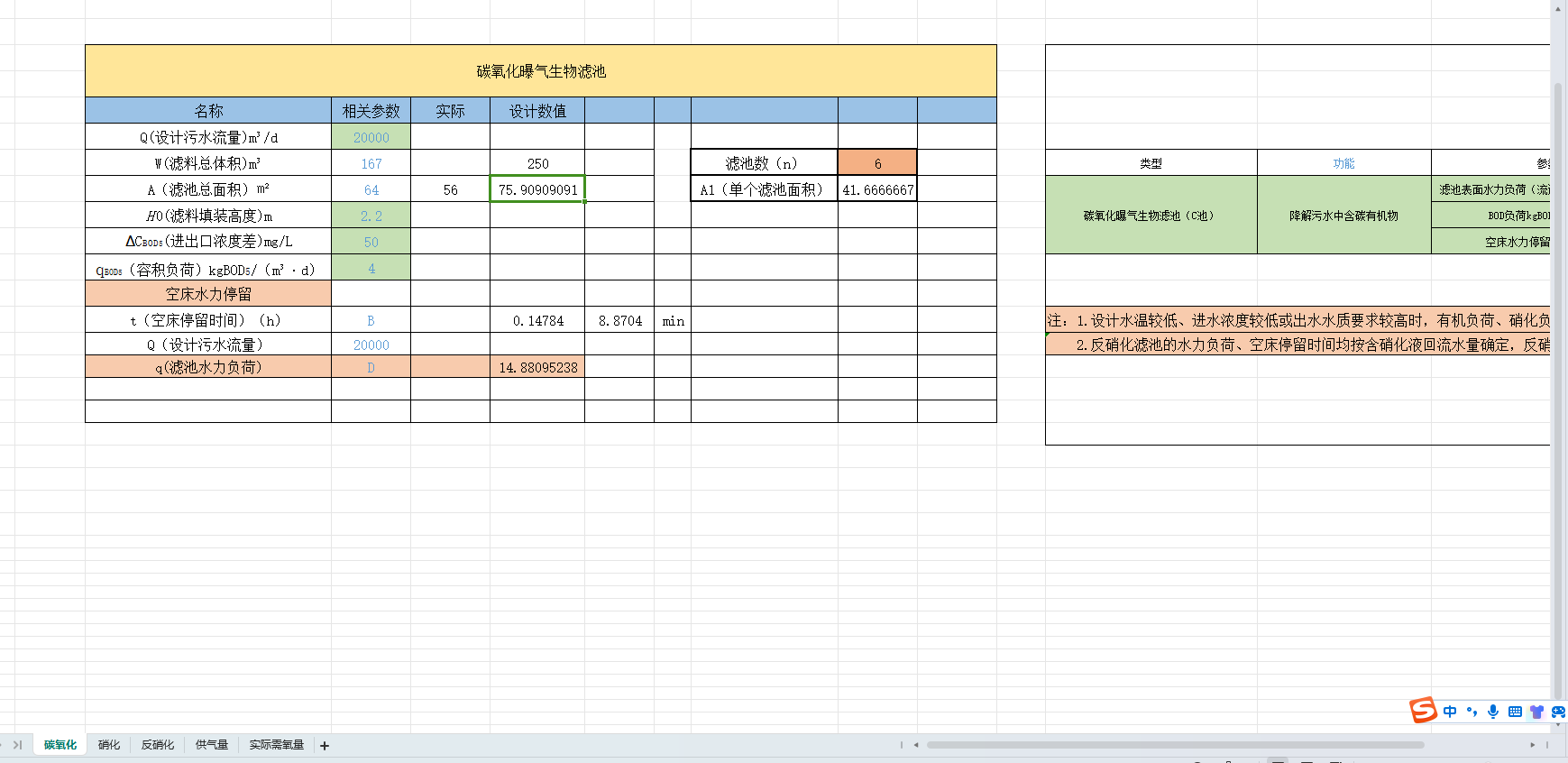1568x763 pixels.
Task: Select 20000 in the row above q(滤池水力负荷)
Action: pos(371,345)
